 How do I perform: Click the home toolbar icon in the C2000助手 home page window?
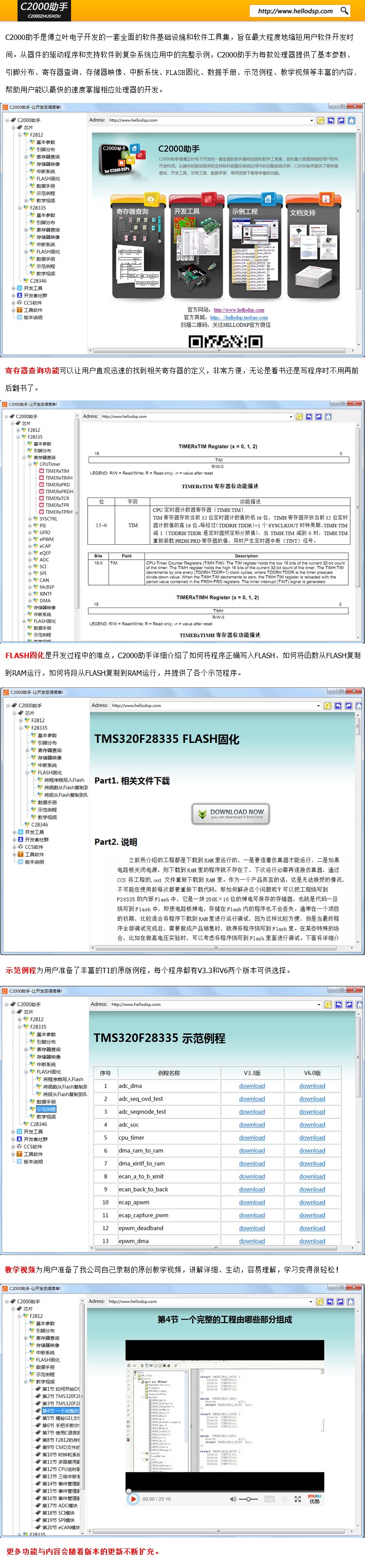tap(351, 121)
